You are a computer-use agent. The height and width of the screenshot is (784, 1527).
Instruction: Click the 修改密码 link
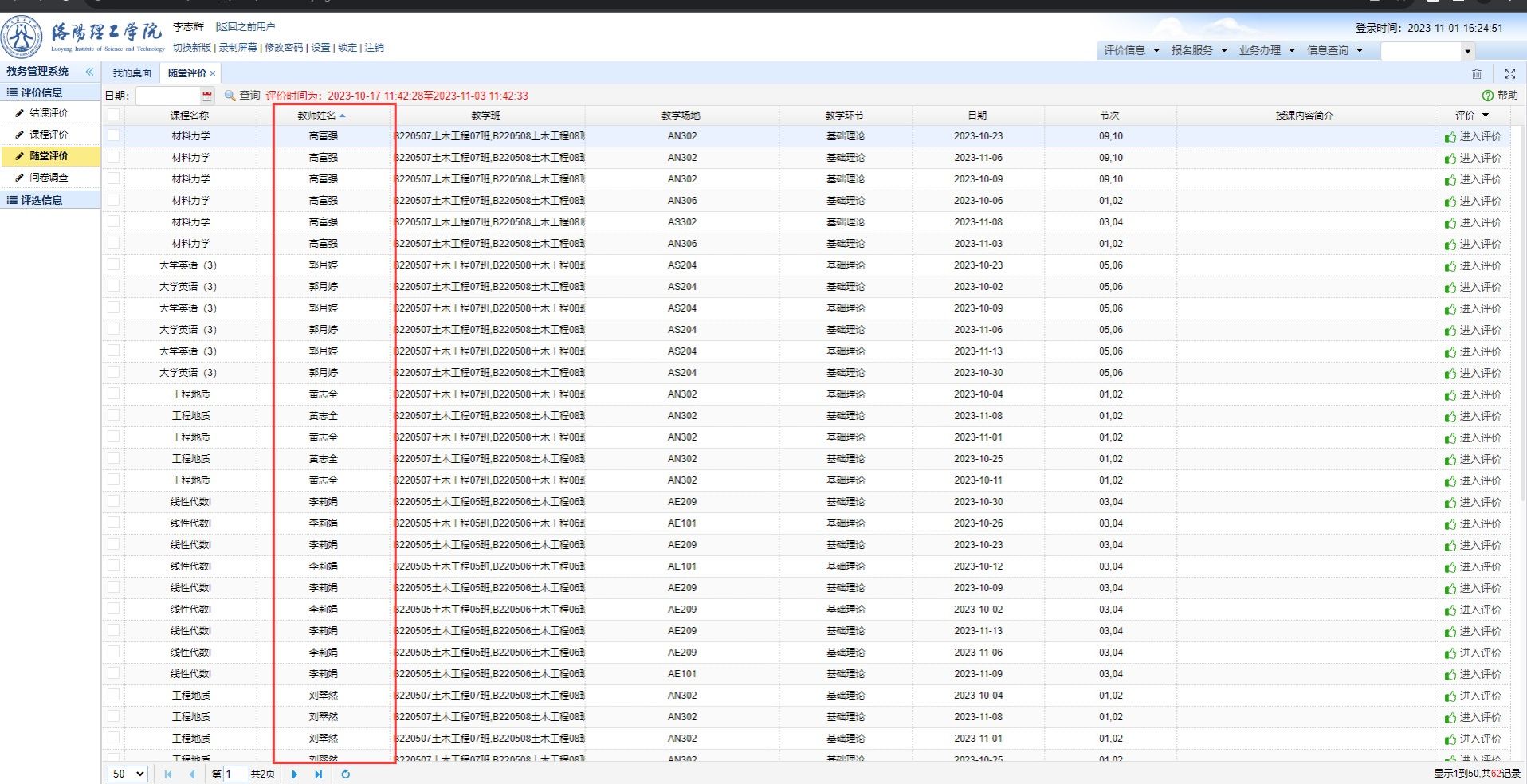tap(284, 48)
